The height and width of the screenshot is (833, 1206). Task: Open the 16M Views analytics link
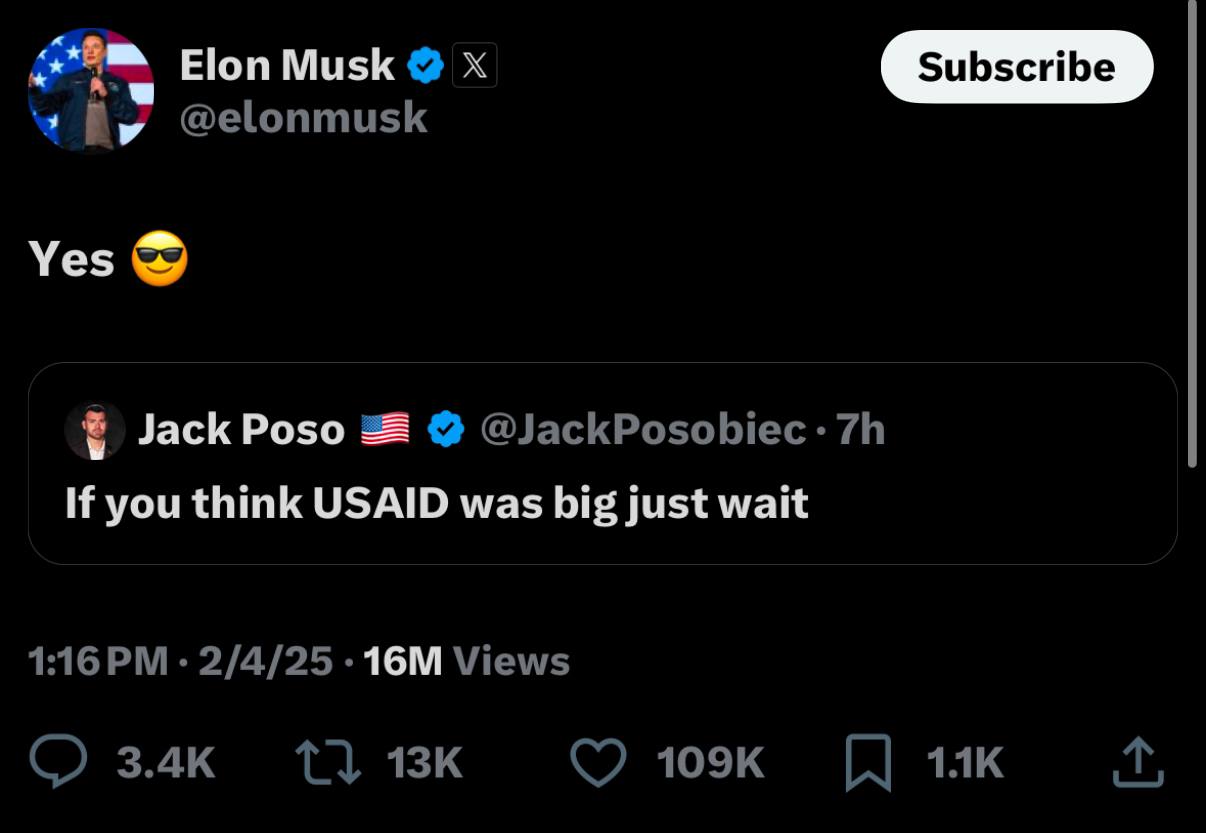pyautogui.click(x=466, y=661)
